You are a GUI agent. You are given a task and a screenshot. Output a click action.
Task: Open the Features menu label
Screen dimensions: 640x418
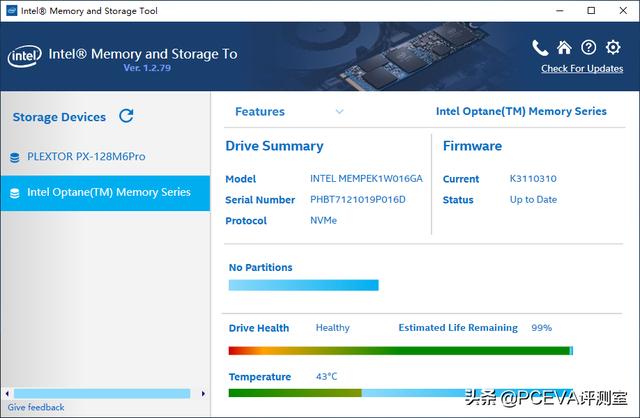point(260,111)
